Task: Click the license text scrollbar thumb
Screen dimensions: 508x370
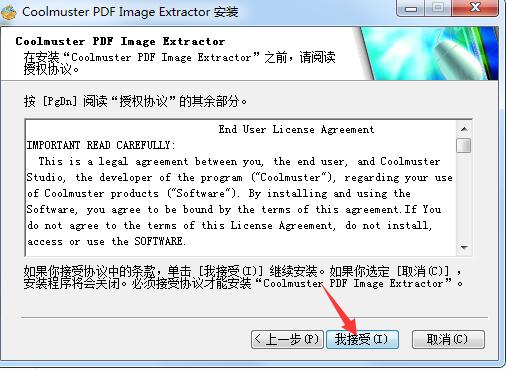Action: coord(464,146)
